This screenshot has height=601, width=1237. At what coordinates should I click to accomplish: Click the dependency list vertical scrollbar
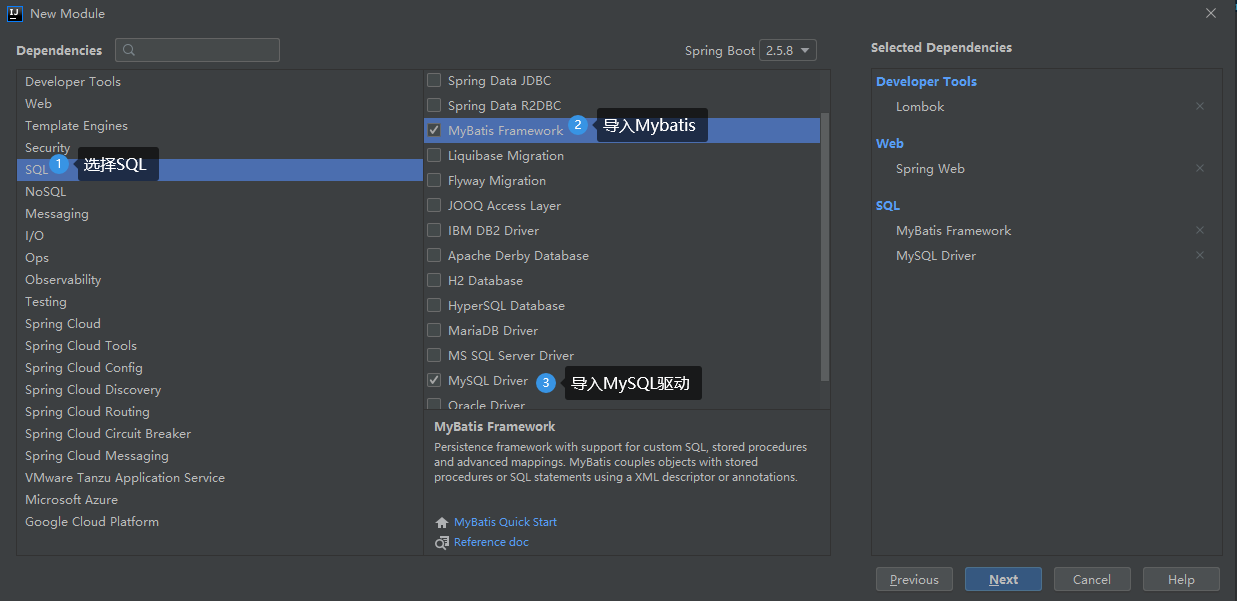pyautogui.click(x=825, y=246)
